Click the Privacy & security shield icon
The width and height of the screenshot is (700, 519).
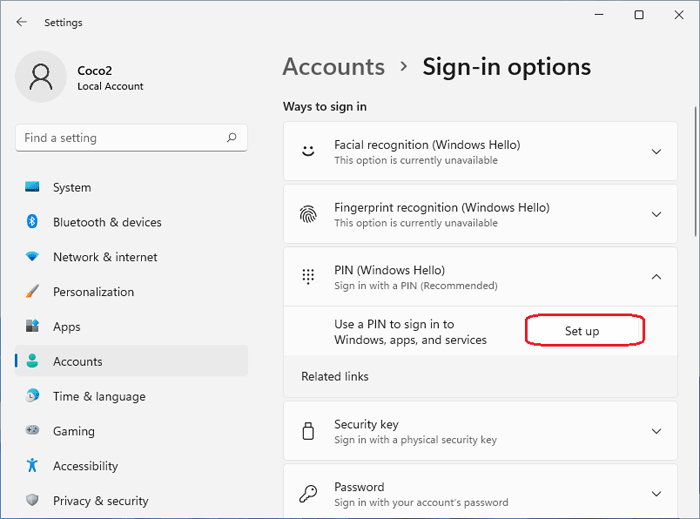tap(32, 500)
